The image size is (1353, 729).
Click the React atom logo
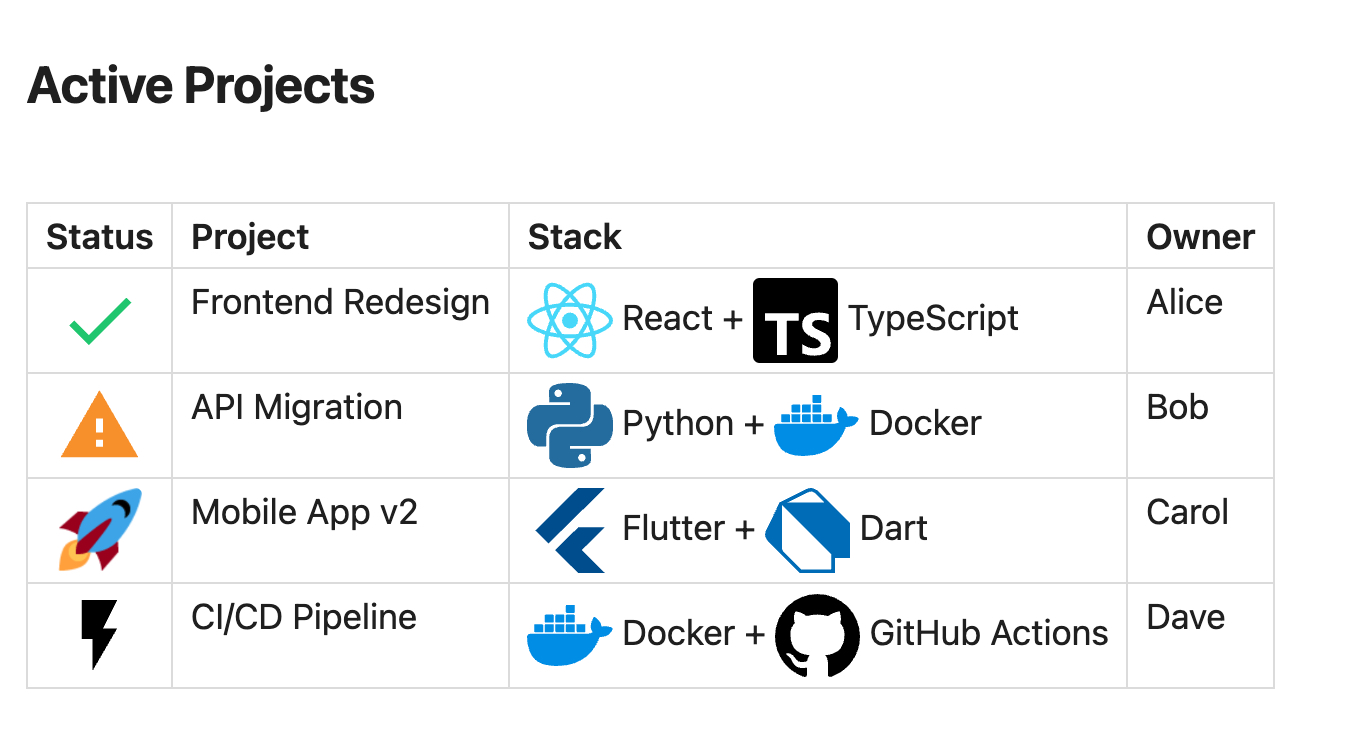pyautogui.click(x=570, y=320)
